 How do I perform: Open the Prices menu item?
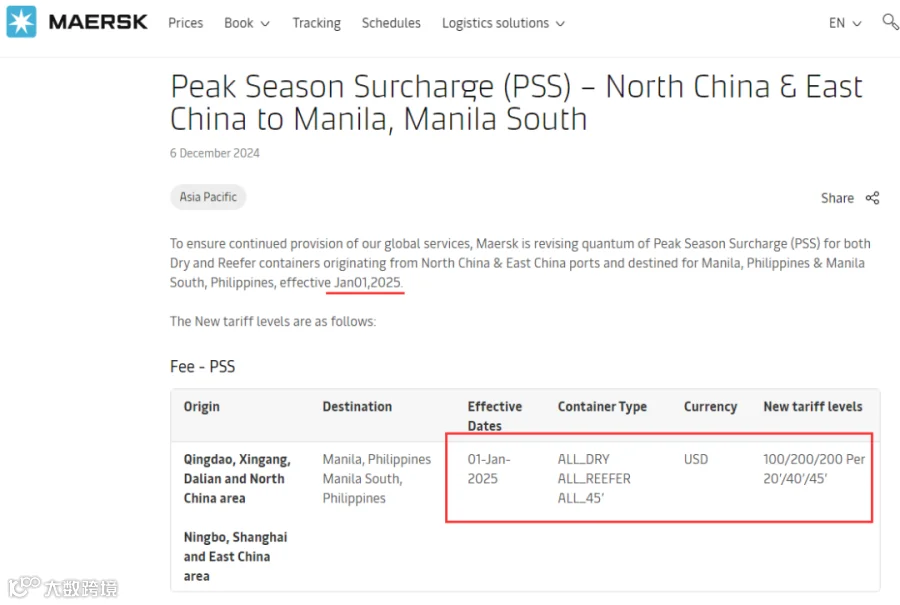[x=185, y=23]
